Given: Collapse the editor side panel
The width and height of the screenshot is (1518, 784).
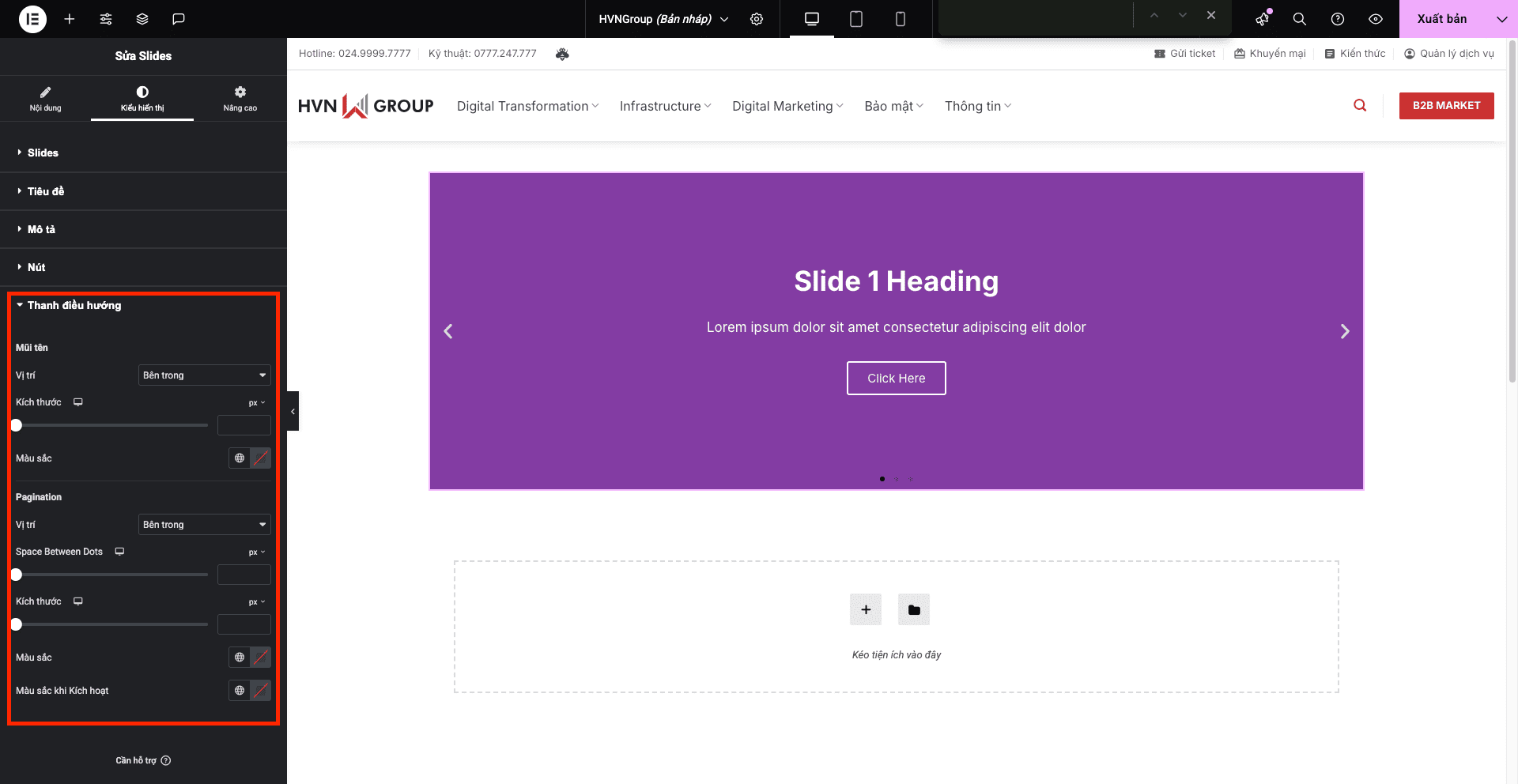Looking at the screenshot, I should [x=293, y=411].
